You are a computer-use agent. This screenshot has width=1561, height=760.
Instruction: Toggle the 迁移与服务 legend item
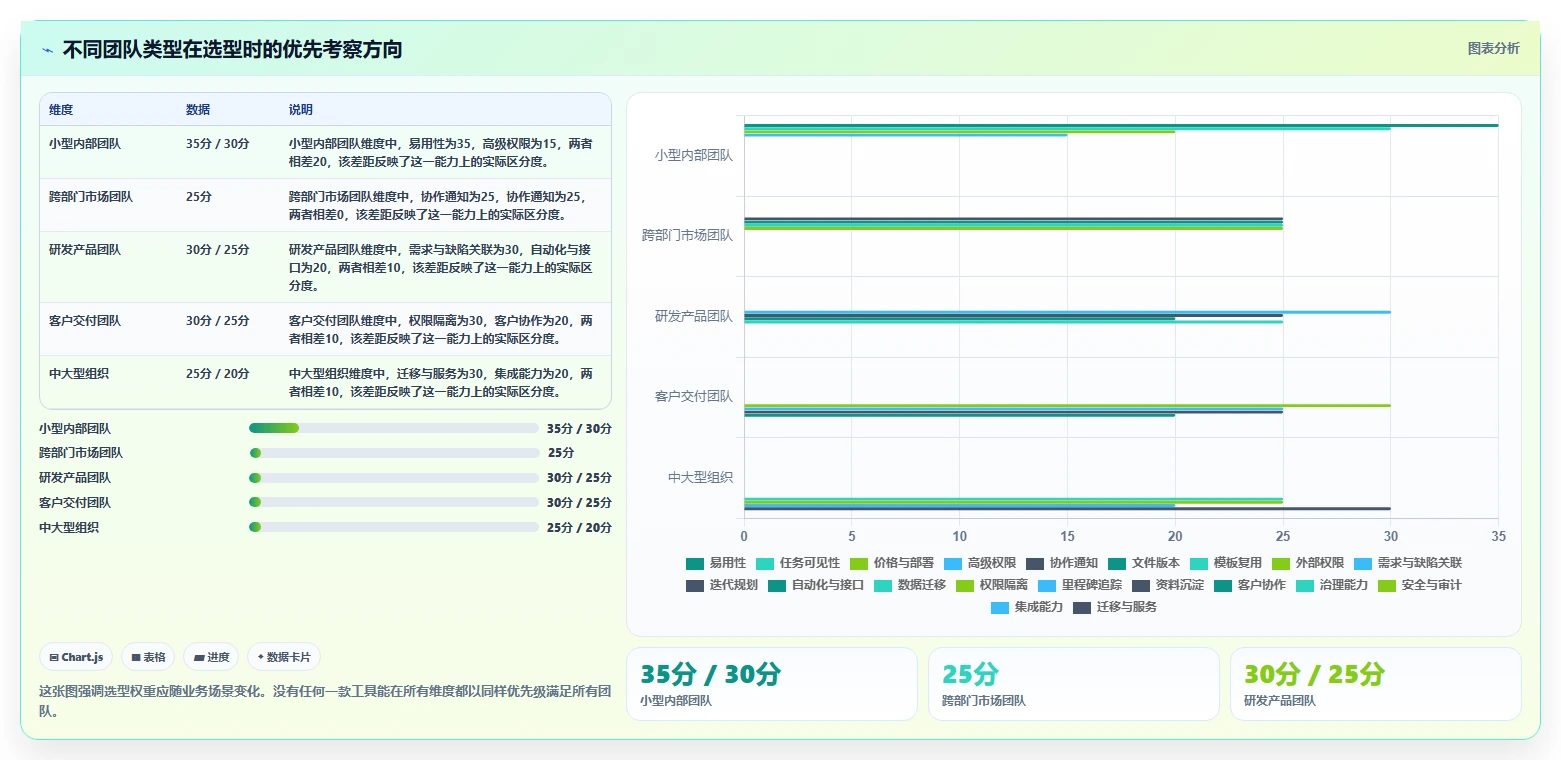coord(1116,607)
